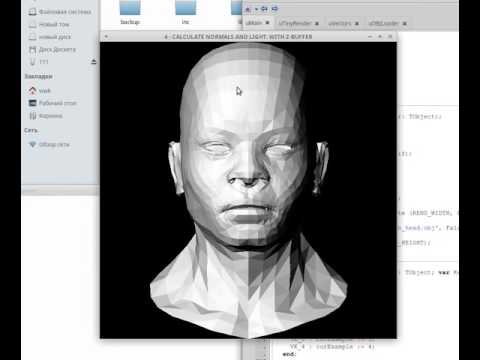This screenshot has height=360, width=480.
Task: Click the trash can icon in the sidebar
Action: [x=32, y=116]
